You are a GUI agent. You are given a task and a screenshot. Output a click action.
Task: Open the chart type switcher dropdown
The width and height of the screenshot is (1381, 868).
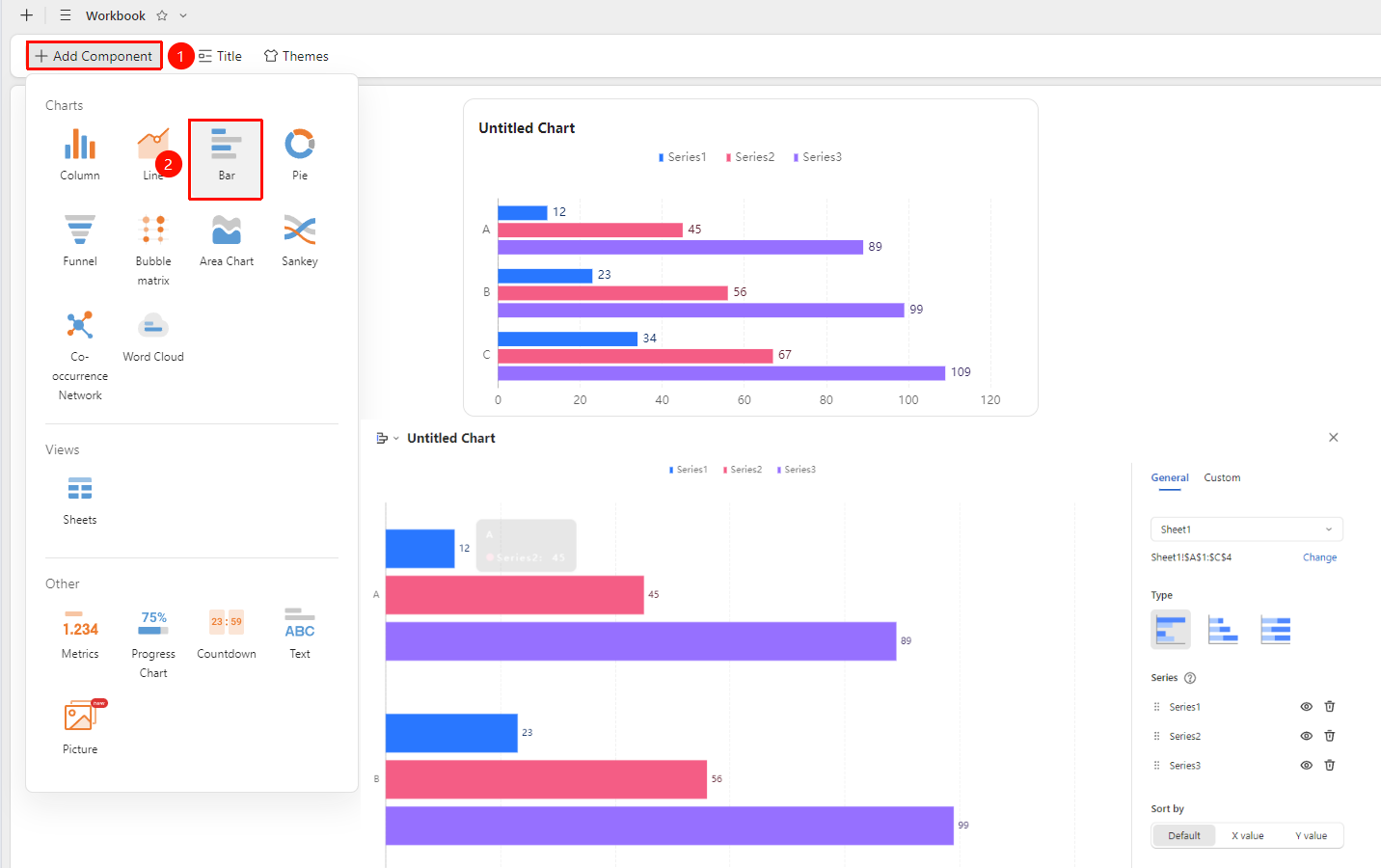point(387,438)
